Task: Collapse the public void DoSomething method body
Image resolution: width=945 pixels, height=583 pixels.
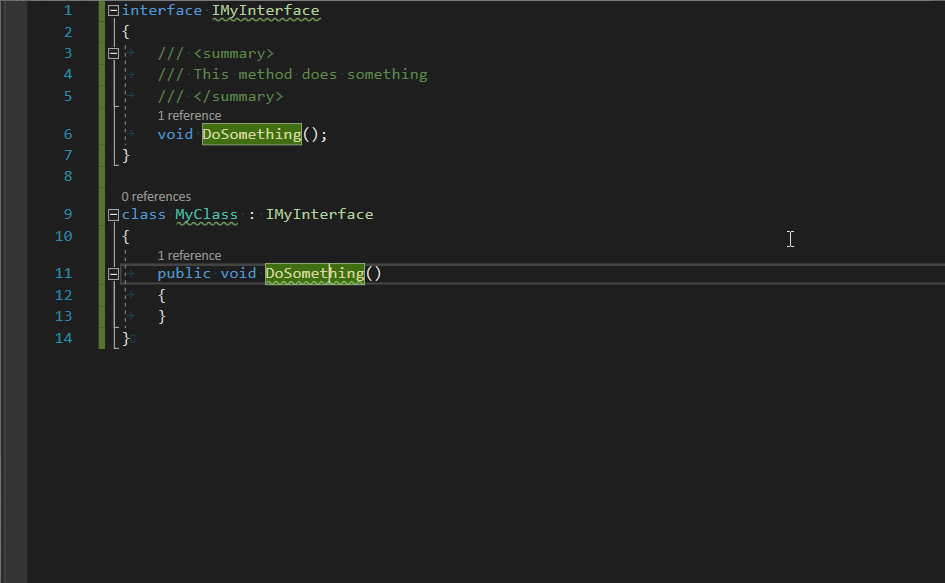Action: click(x=113, y=274)
